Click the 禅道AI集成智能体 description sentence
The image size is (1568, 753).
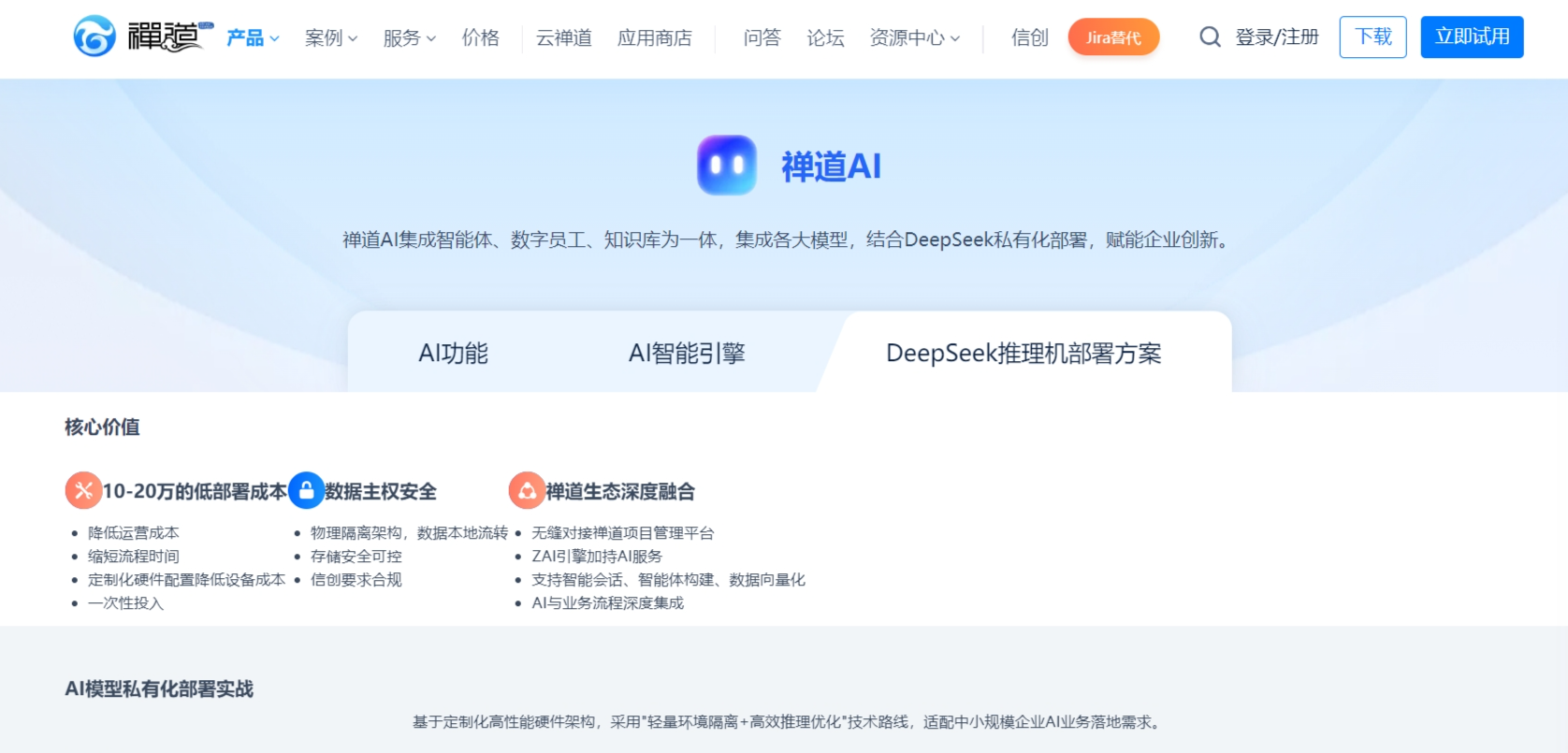(x=785, y=240)
